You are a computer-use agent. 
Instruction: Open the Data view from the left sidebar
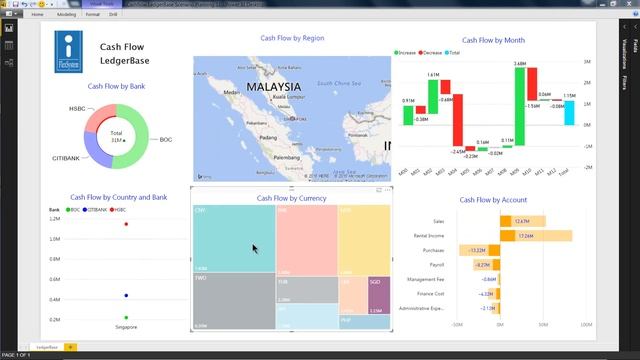pyautogui.click(x=9, y=45)
